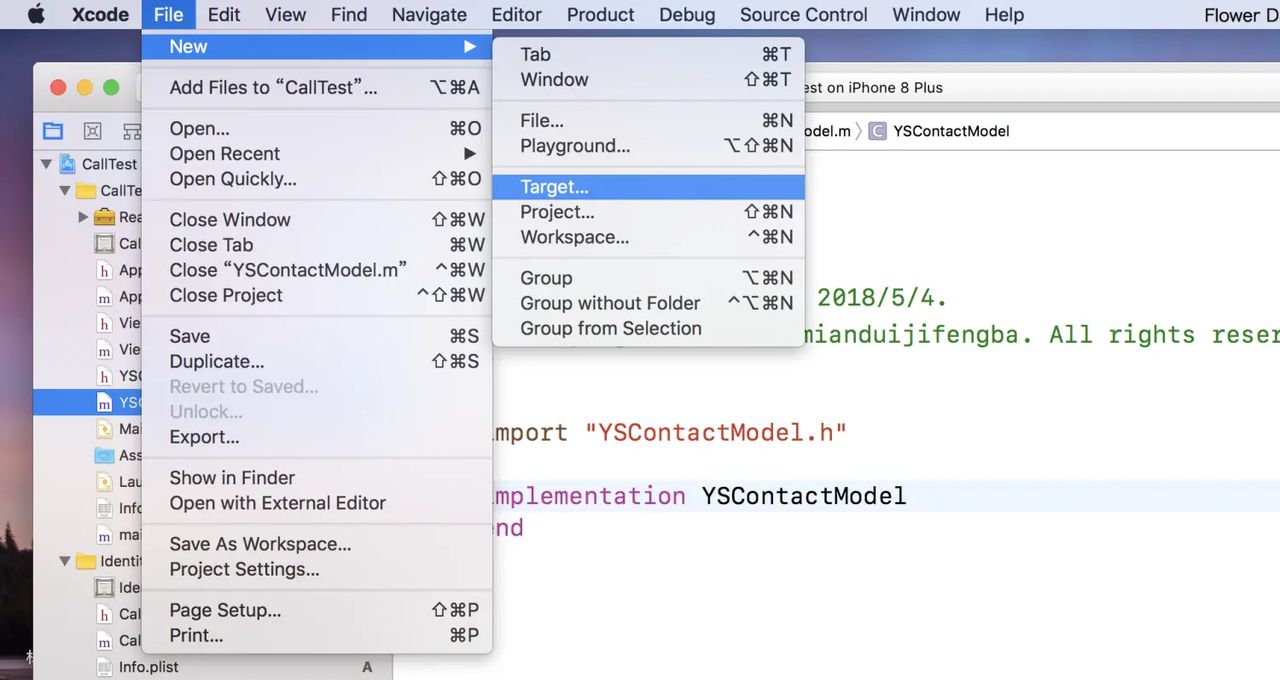Screen dimensions: 1280x680
Task: Open the Product menu
Action: click(601, 14)
